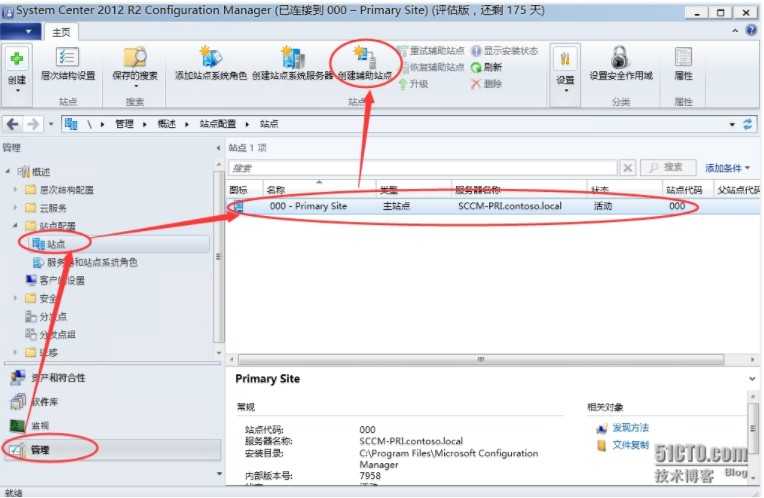Collapse the Primary Site details pane

pyautogui.click(x=752, y=379)
